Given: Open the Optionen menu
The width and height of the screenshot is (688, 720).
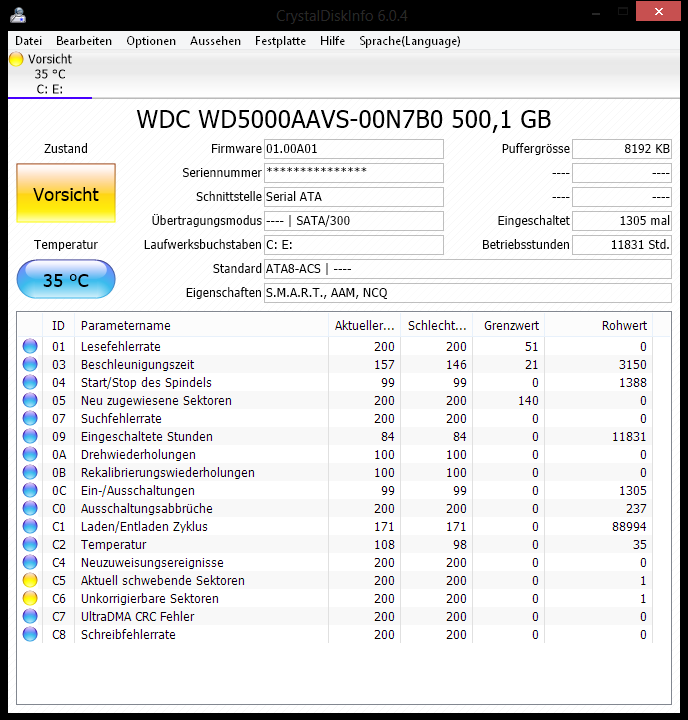Looking at the screenshot, I should coord(151,41).
